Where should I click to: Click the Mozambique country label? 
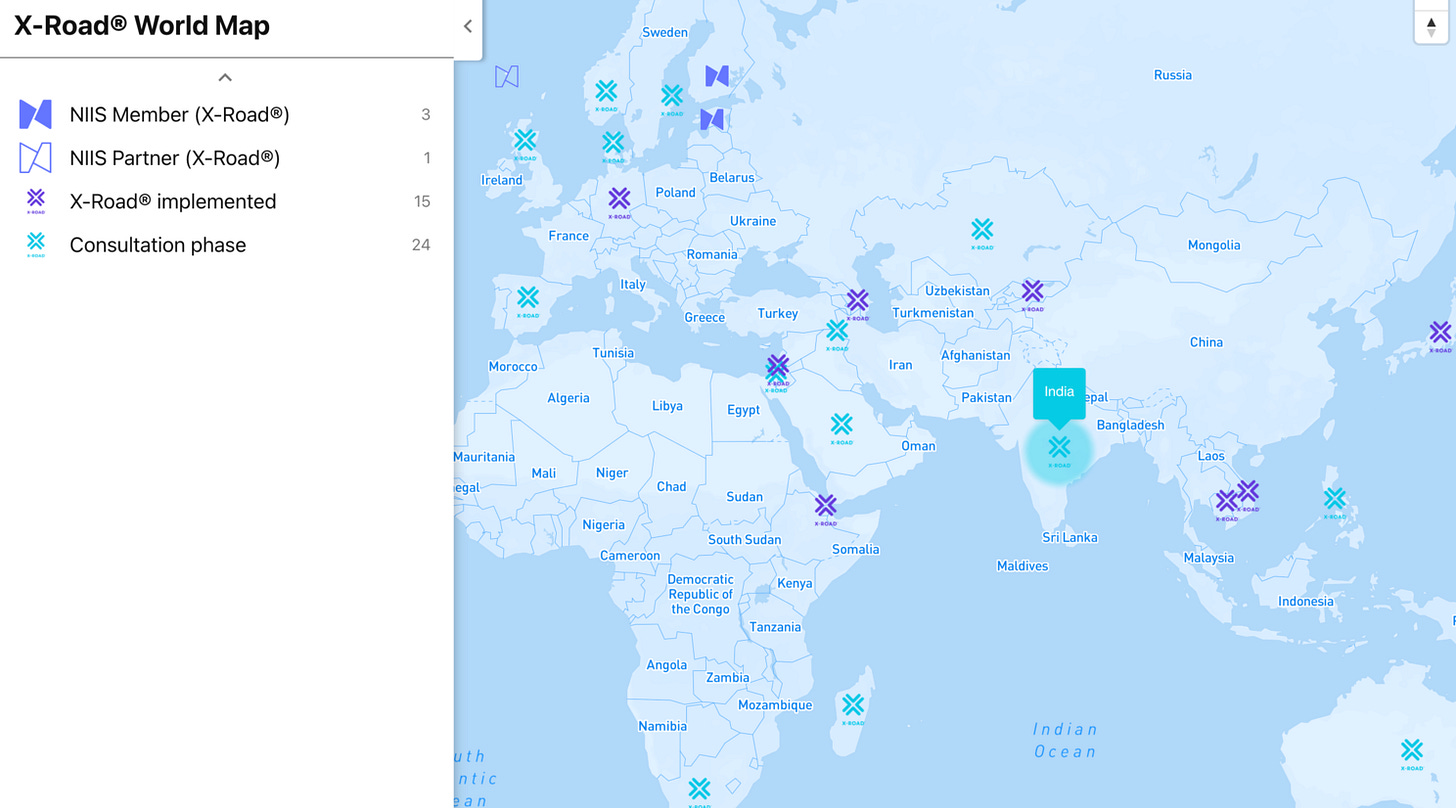775,705
